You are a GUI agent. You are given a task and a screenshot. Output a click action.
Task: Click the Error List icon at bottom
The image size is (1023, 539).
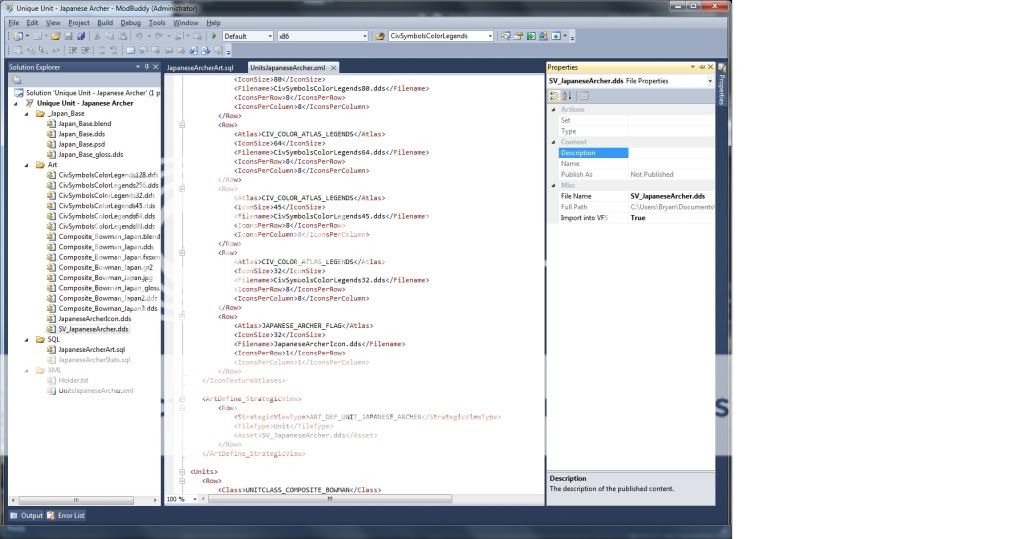(51, 516)
